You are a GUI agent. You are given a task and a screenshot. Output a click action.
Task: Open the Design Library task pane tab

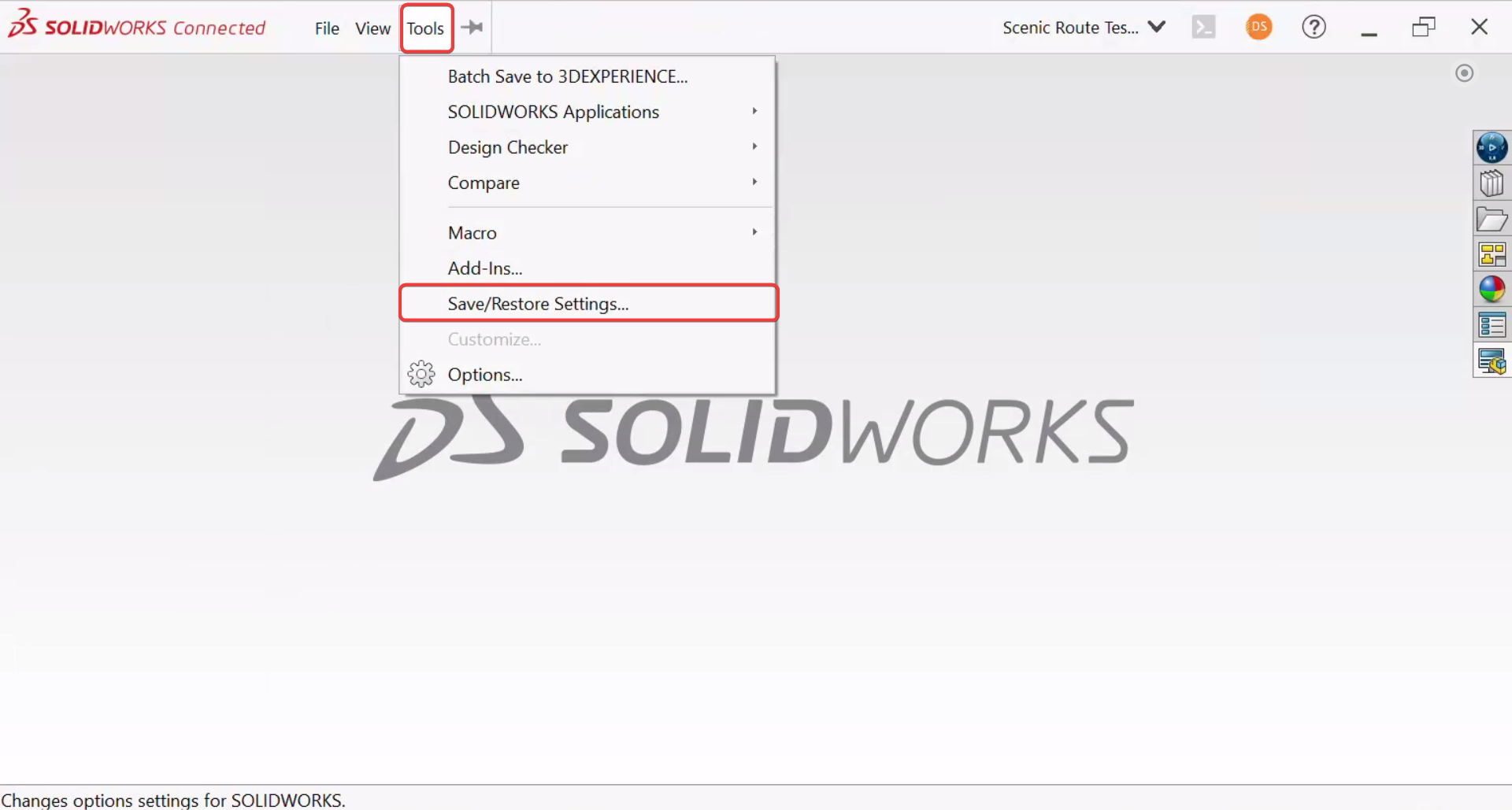(x=1492, y=183)
